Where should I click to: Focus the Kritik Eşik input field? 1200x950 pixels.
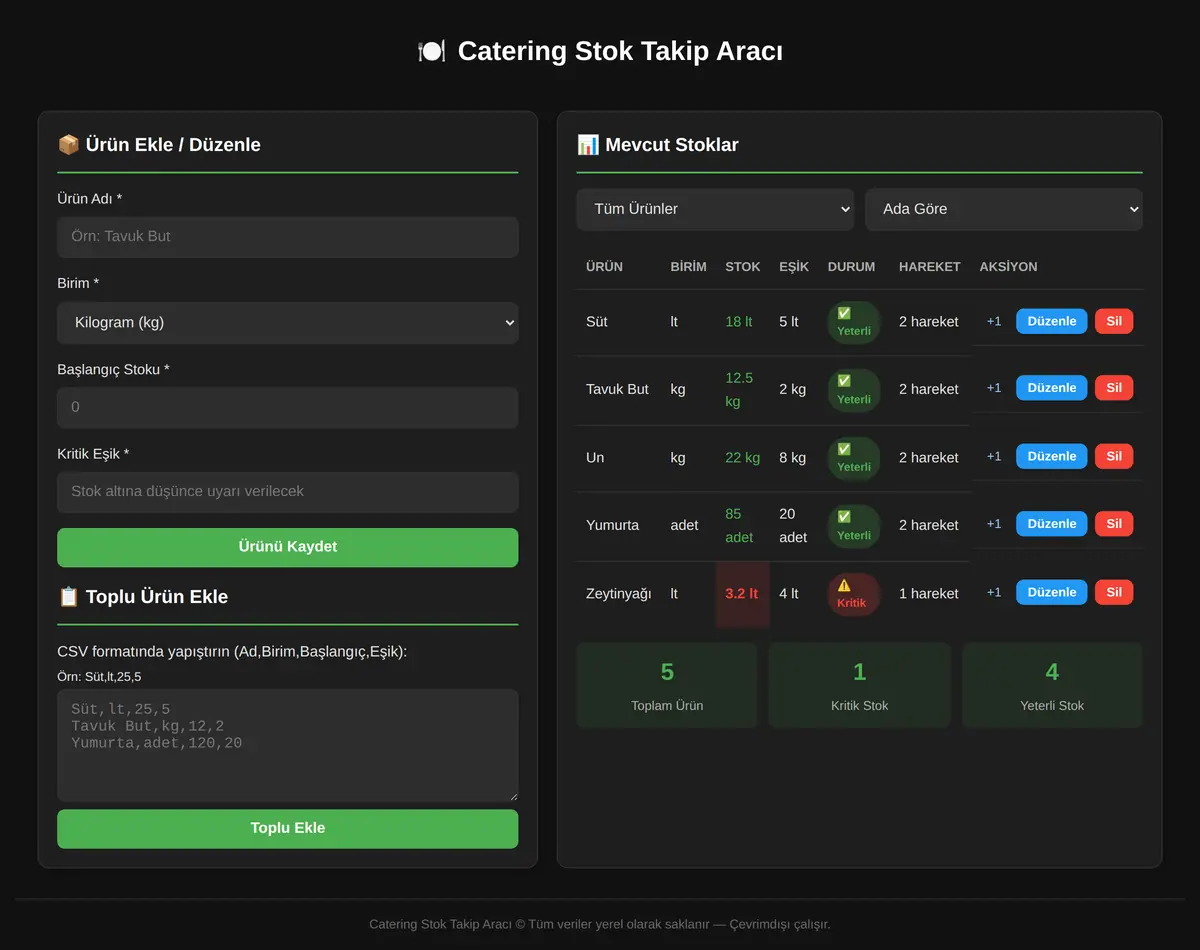288,492
